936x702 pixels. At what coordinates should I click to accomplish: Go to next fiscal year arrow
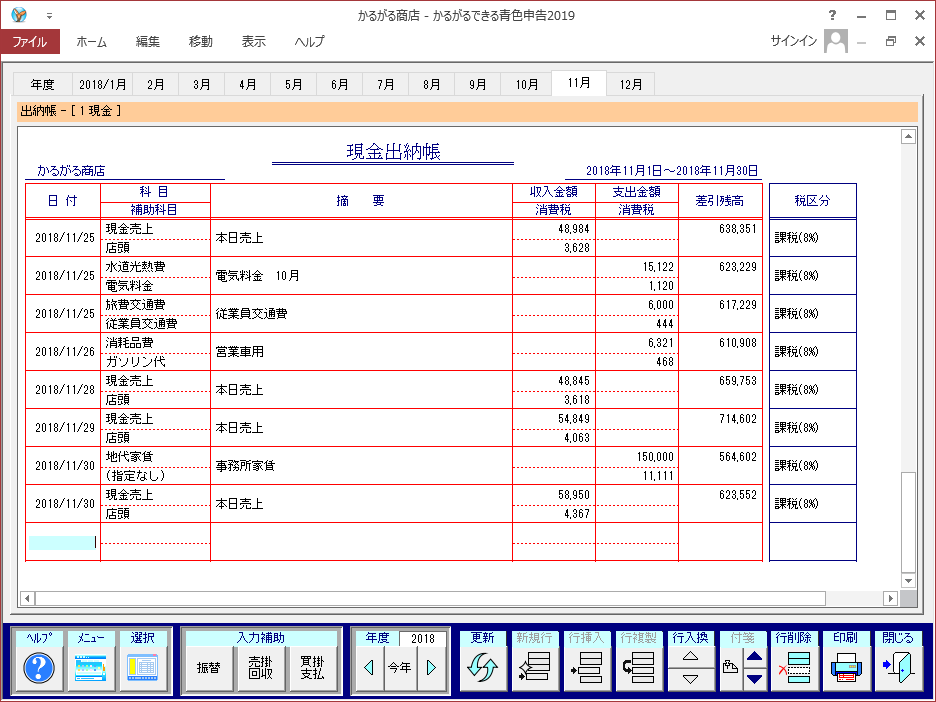click(432, 668)
